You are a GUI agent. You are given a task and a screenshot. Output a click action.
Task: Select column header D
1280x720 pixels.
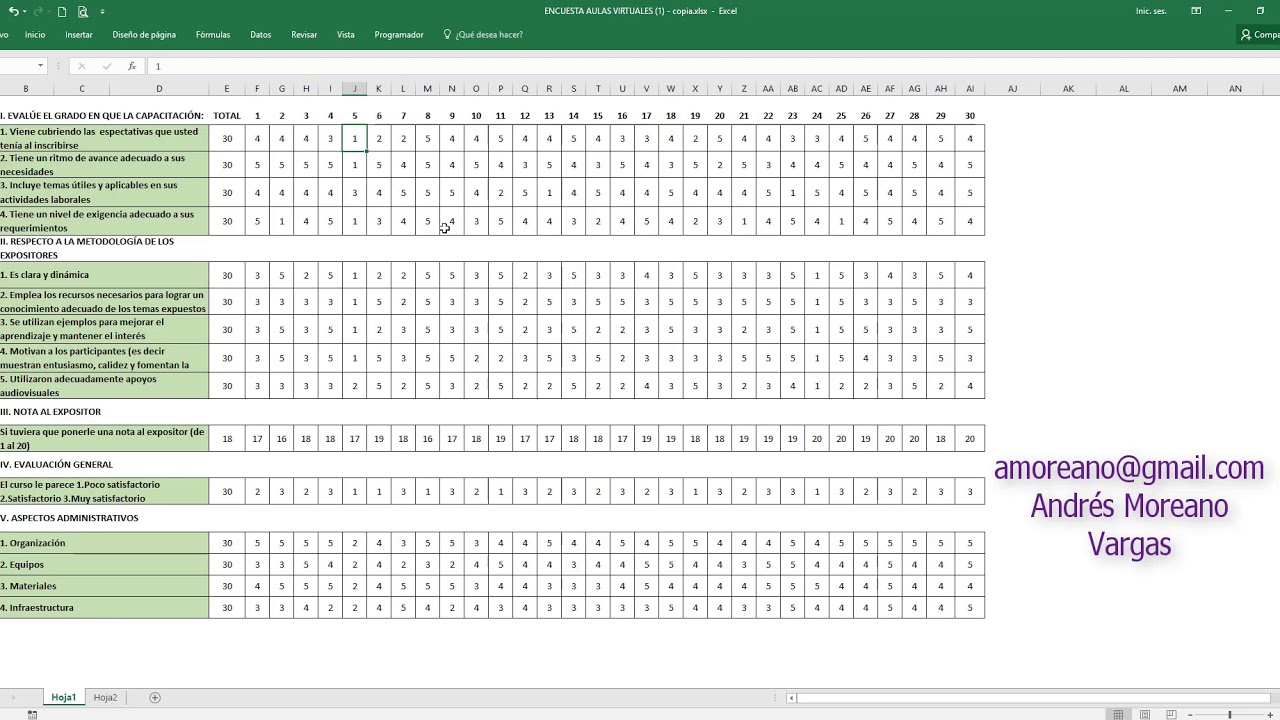coord(159,89)
